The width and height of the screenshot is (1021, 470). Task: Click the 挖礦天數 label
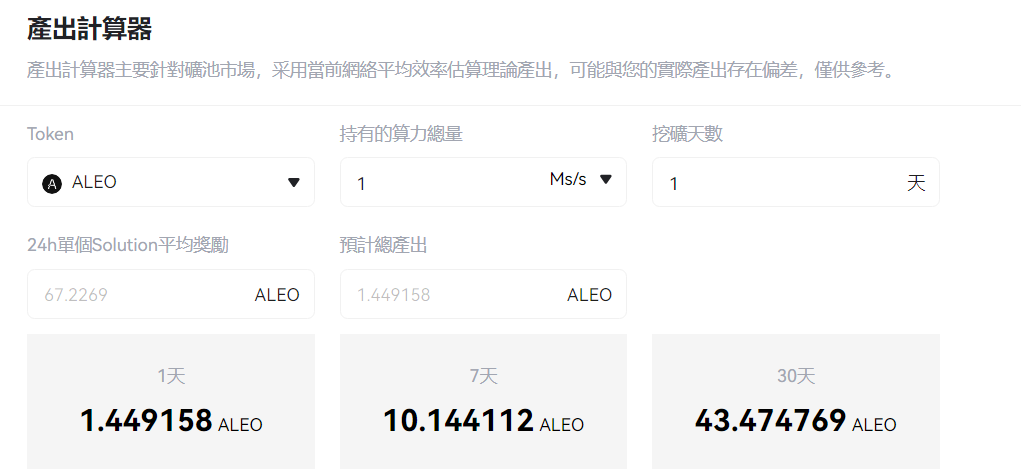687,134
